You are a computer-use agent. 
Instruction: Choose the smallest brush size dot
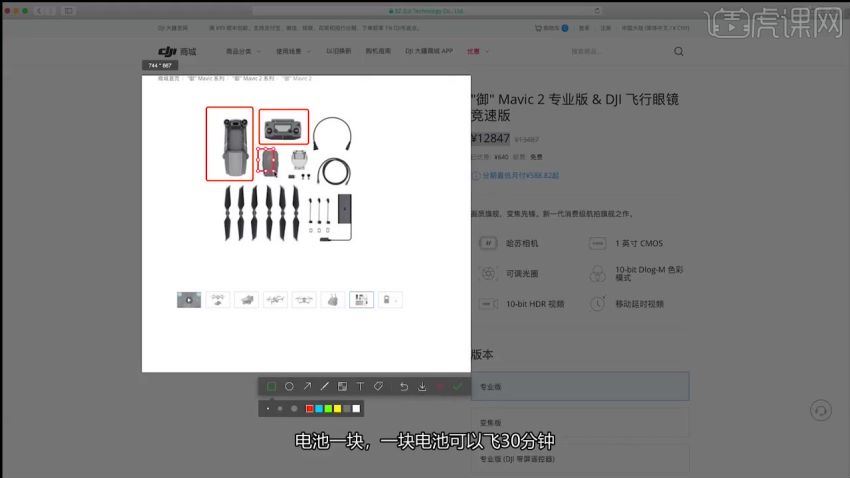pos(268,409)
